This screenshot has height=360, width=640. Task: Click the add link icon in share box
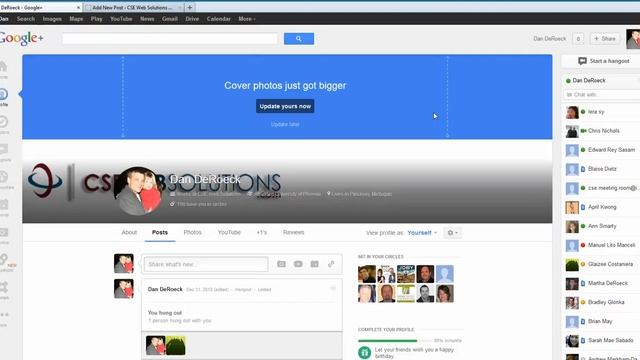(x=331, y=264)
